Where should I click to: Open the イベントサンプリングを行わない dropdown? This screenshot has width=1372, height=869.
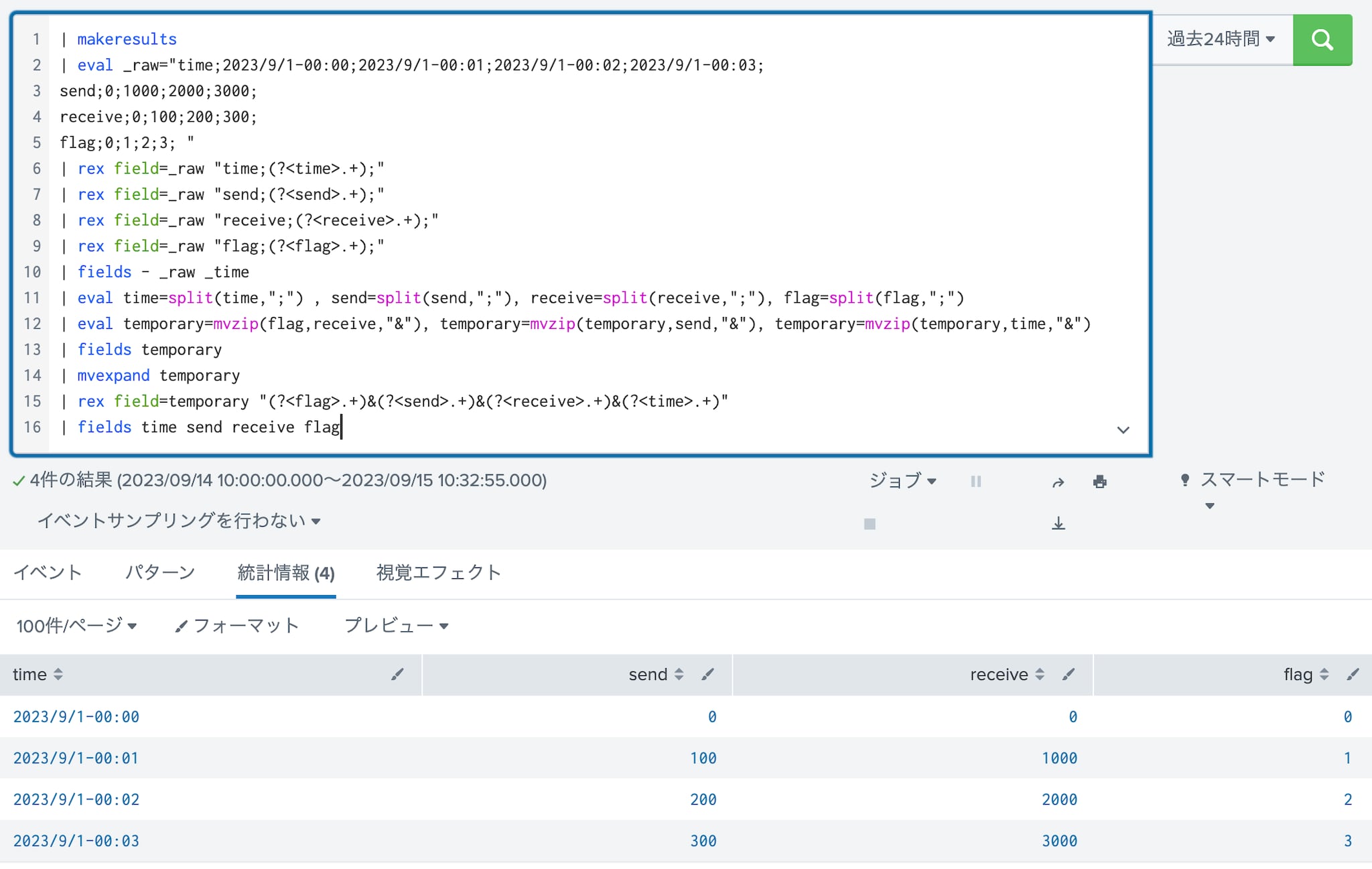pos(179,521)
